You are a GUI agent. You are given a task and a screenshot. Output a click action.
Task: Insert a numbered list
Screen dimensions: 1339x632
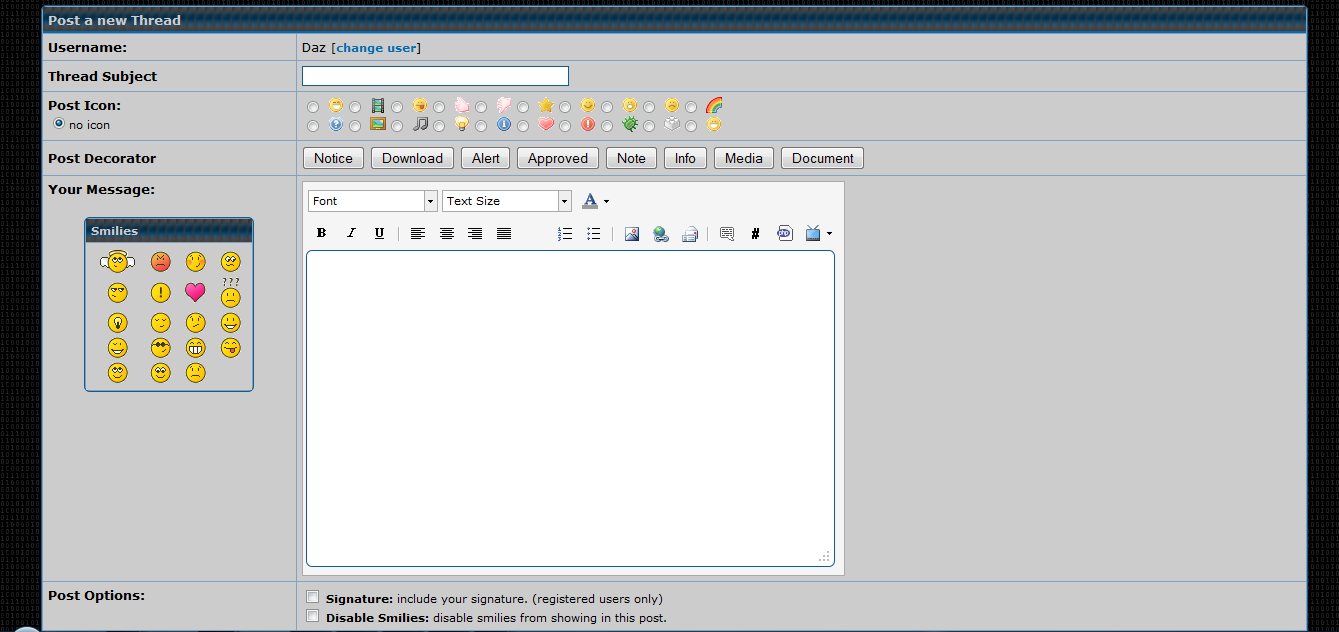click(x=565, y=233)
